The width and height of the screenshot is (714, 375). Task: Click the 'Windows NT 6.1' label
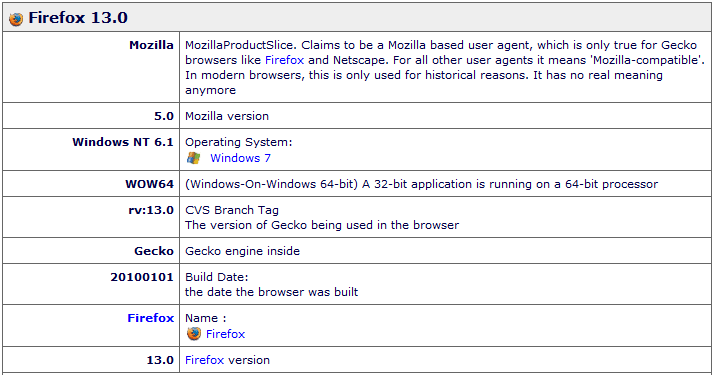[122, 142]
